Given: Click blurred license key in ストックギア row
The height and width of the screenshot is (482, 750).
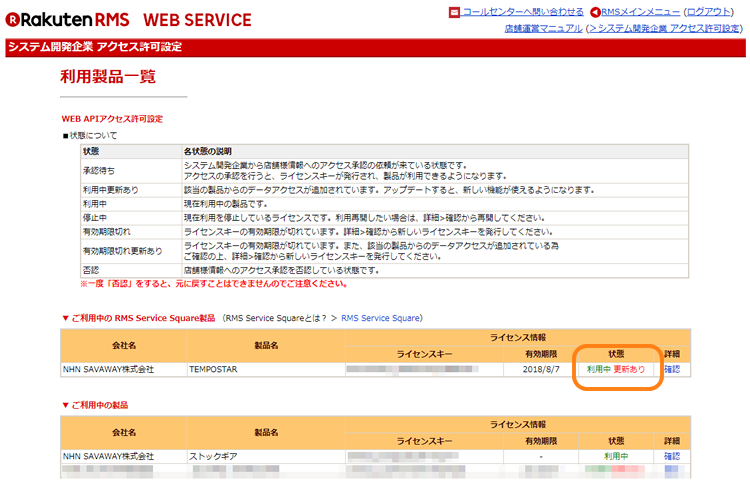Looking at the screenshot, I should pos(403,456).
